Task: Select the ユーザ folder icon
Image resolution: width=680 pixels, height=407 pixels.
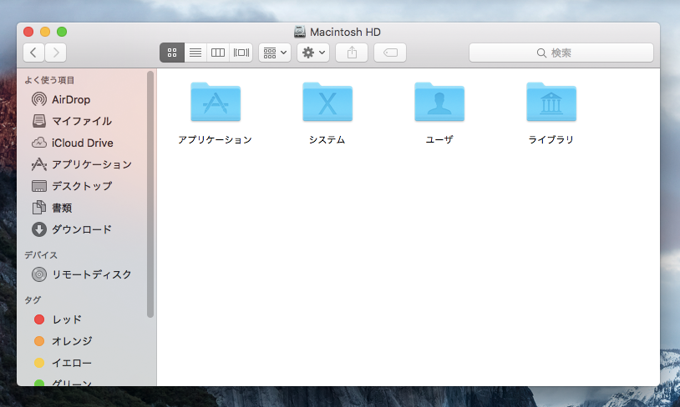Action: pos(439,102)
